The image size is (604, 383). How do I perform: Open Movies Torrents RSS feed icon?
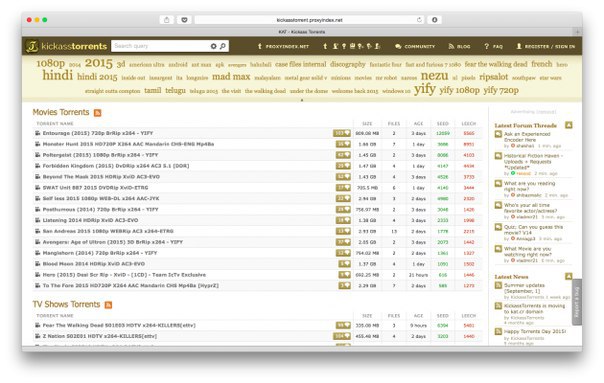pos(97,113)
